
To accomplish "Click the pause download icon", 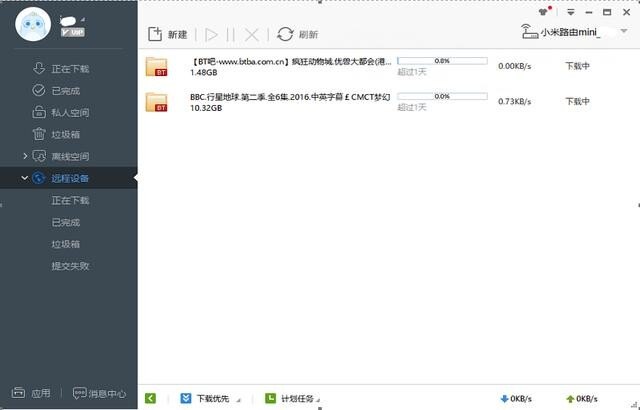I will 231,34.
